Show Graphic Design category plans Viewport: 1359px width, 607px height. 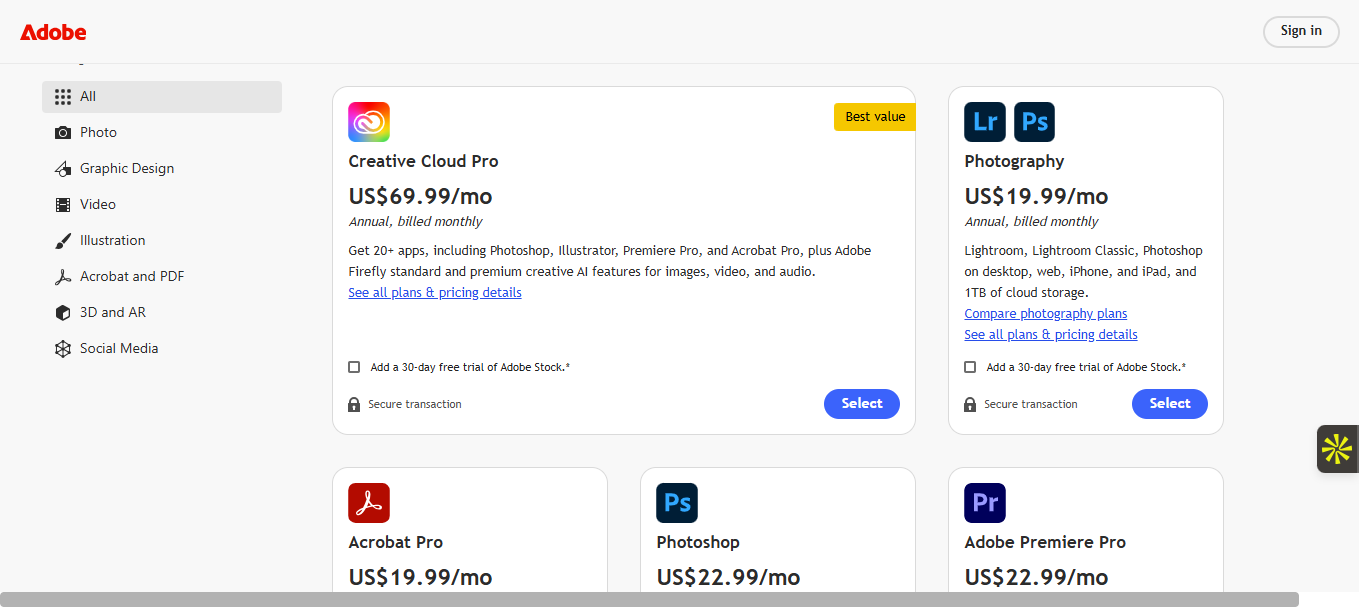(126, 169)
